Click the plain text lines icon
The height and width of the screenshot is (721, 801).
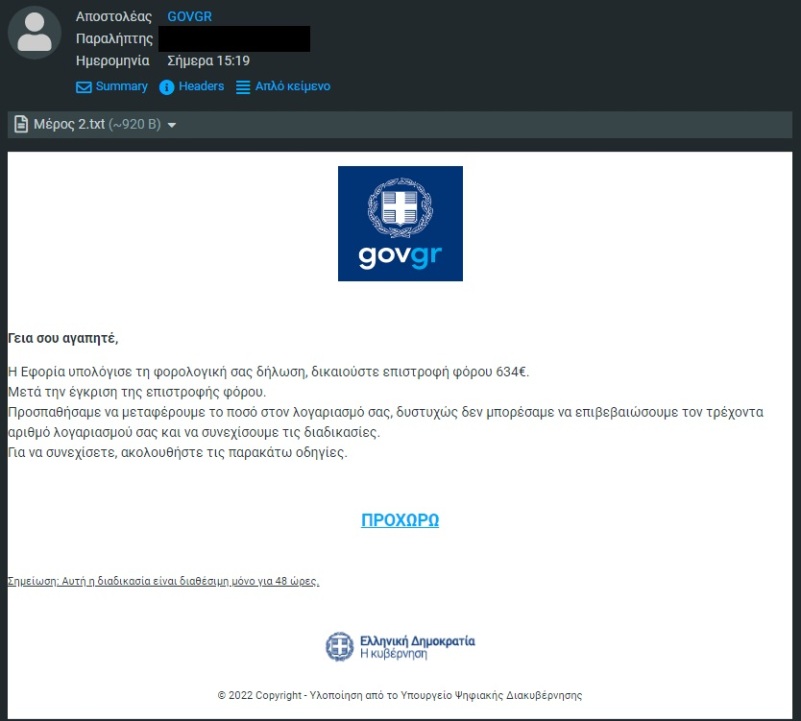pyautogui.click(x=243, y=87)
